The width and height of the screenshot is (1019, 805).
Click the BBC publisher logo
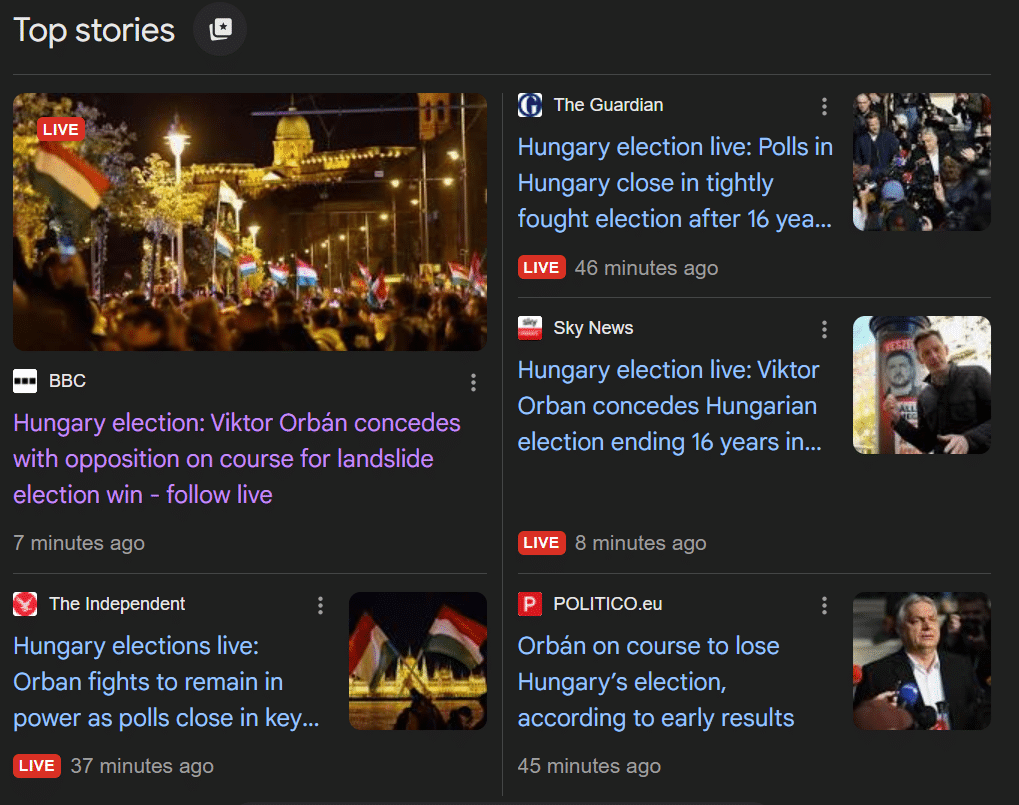click(25, 380)
